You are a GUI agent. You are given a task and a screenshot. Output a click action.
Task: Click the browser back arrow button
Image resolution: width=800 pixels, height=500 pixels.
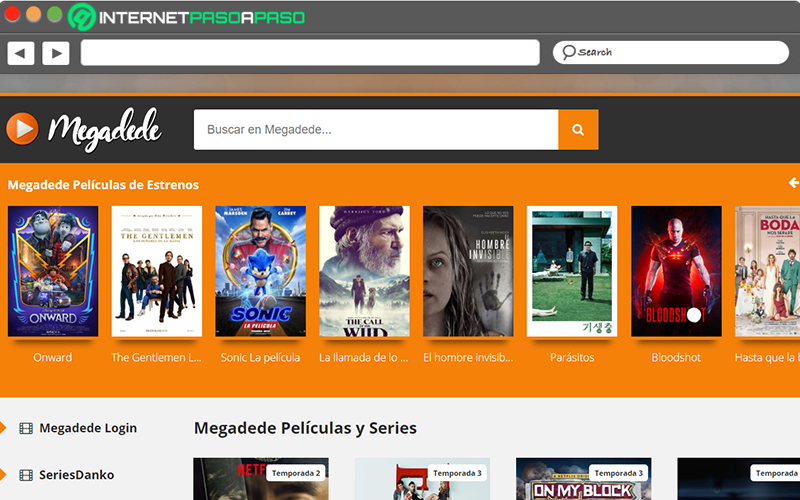click(20, 53)
